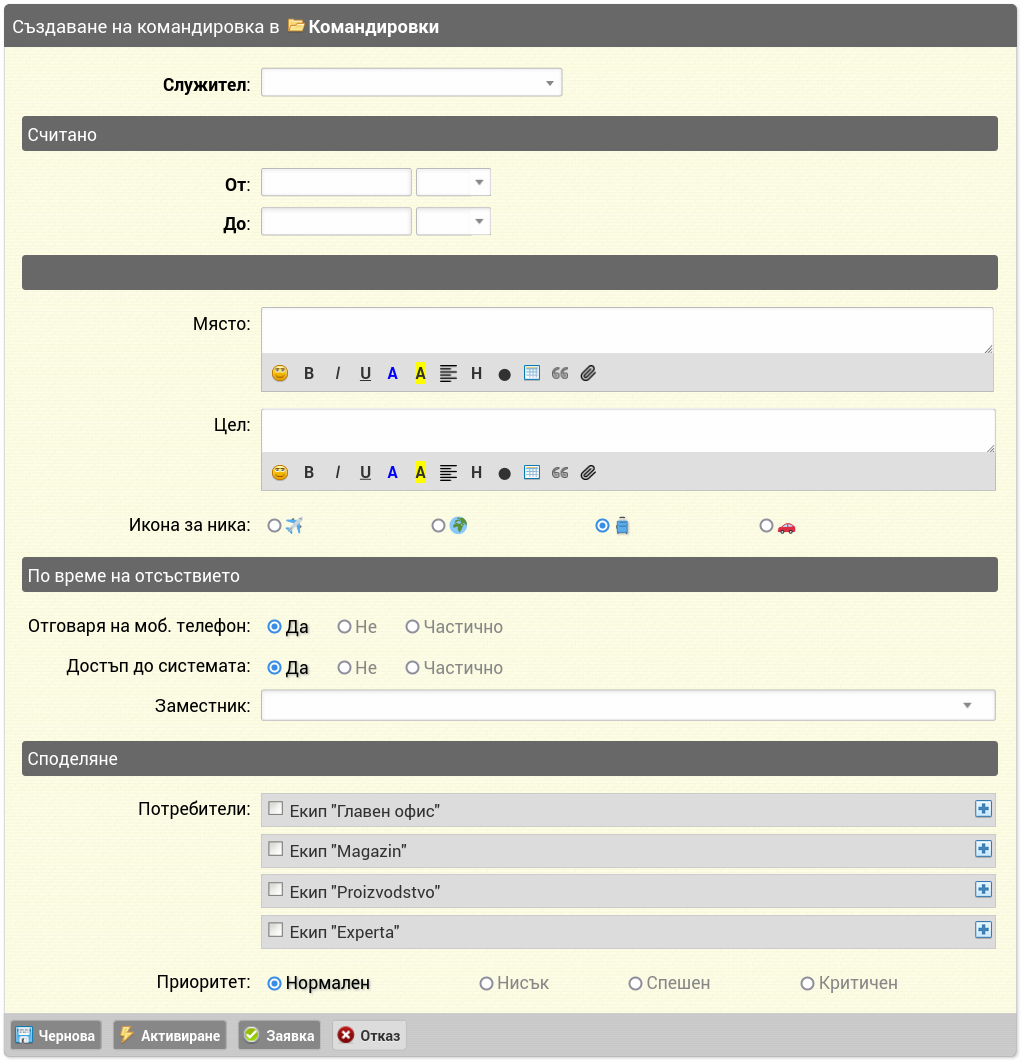This screenshot has width=1021, height=1061.
Task: Submit with the Заявка button
Action: (x=279, y=1036)
